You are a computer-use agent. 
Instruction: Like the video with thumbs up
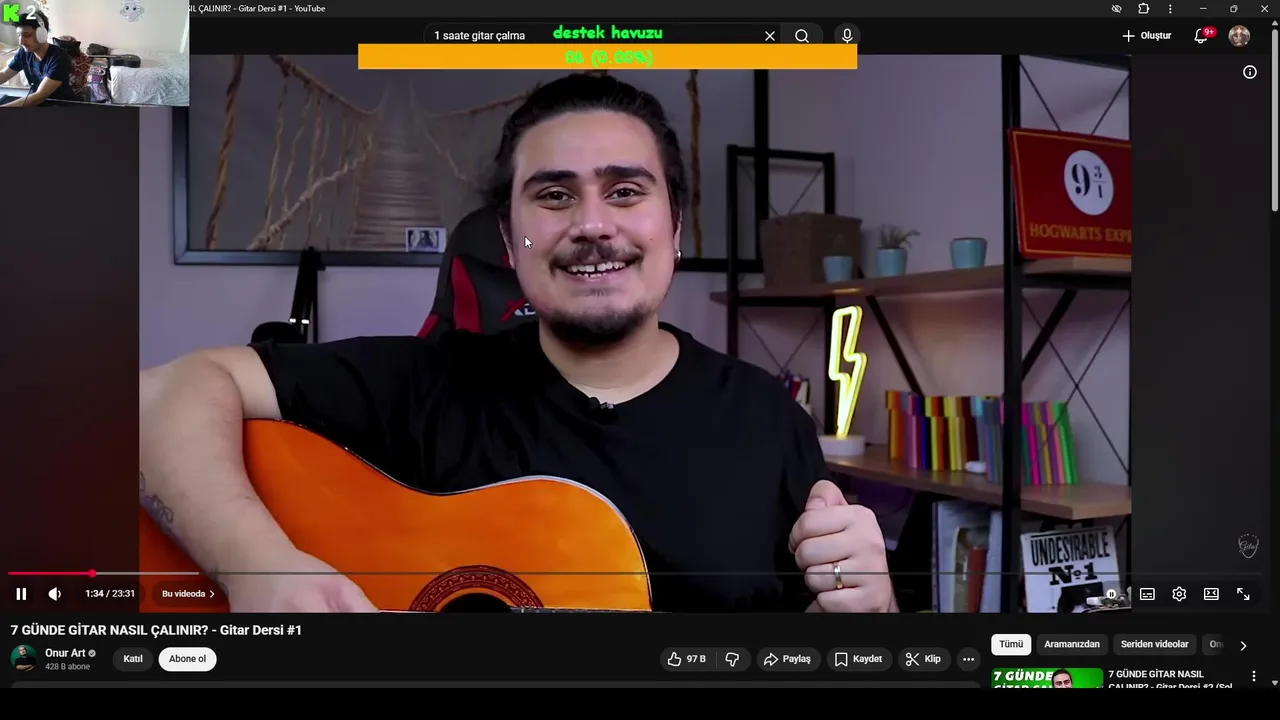tap(687, 659)
